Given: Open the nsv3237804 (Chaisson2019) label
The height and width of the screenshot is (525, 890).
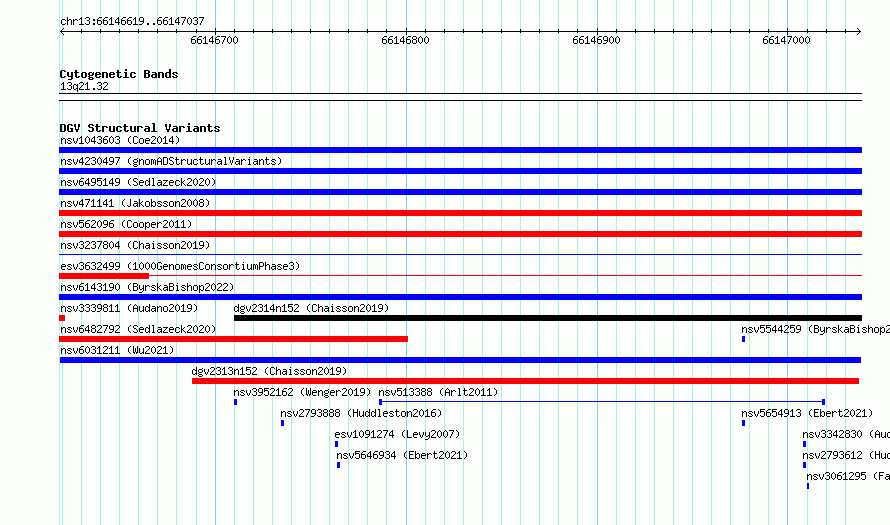Looking at the screenshot, I should tap(135, 245).
